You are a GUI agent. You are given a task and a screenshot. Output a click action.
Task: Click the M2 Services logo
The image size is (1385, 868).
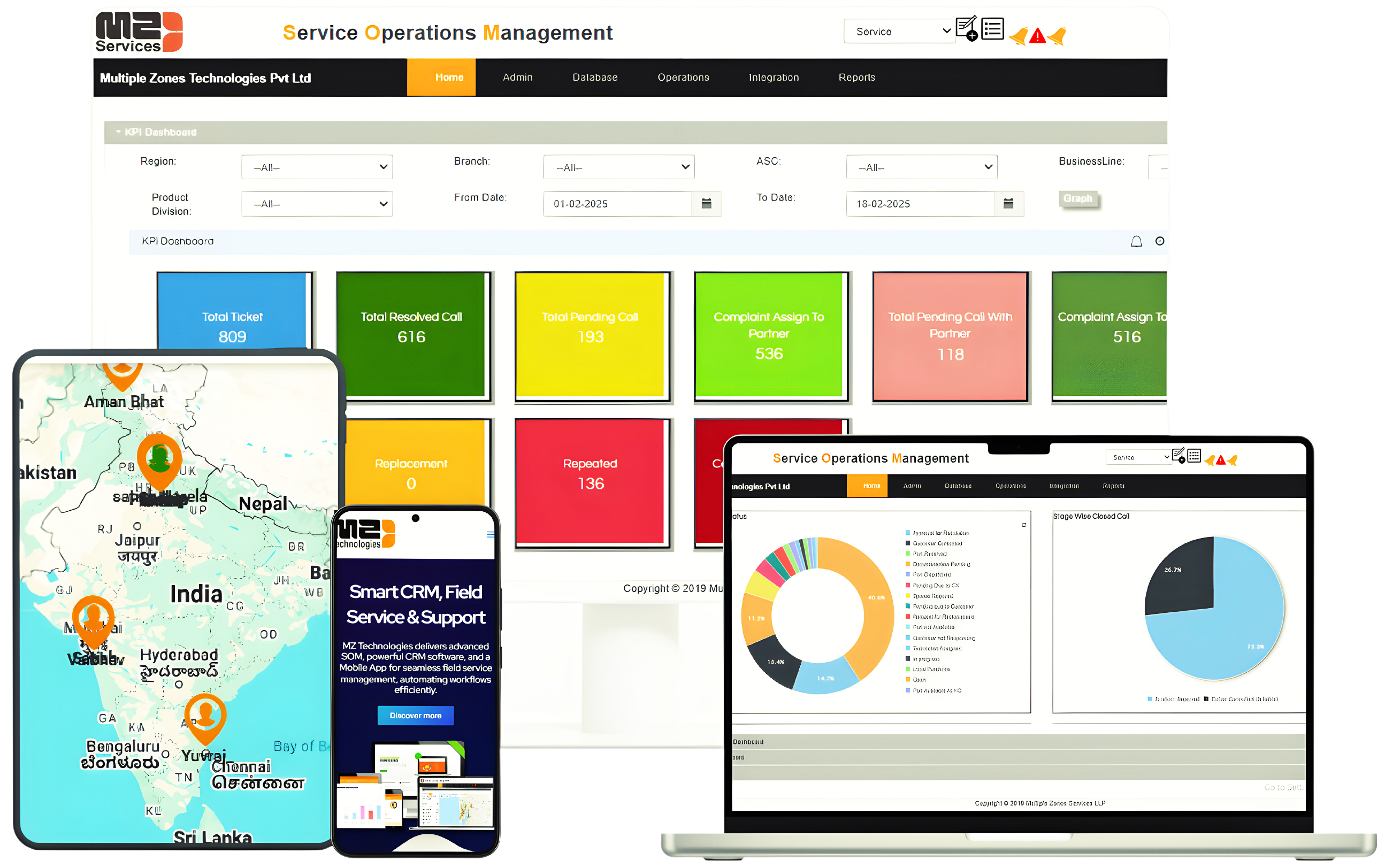(139, 32)
